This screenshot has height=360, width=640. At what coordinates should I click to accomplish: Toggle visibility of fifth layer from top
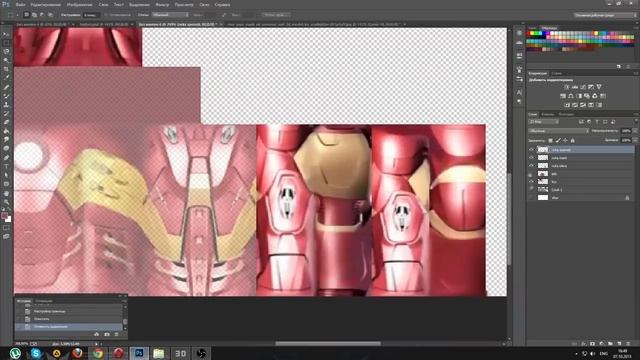[531, 182]
